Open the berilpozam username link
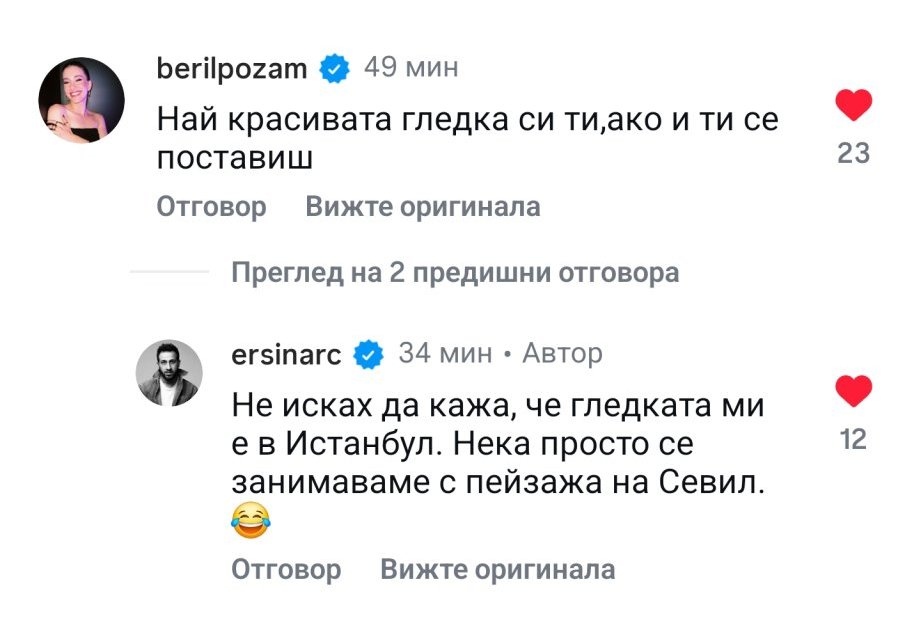 [x=232, y=68]
